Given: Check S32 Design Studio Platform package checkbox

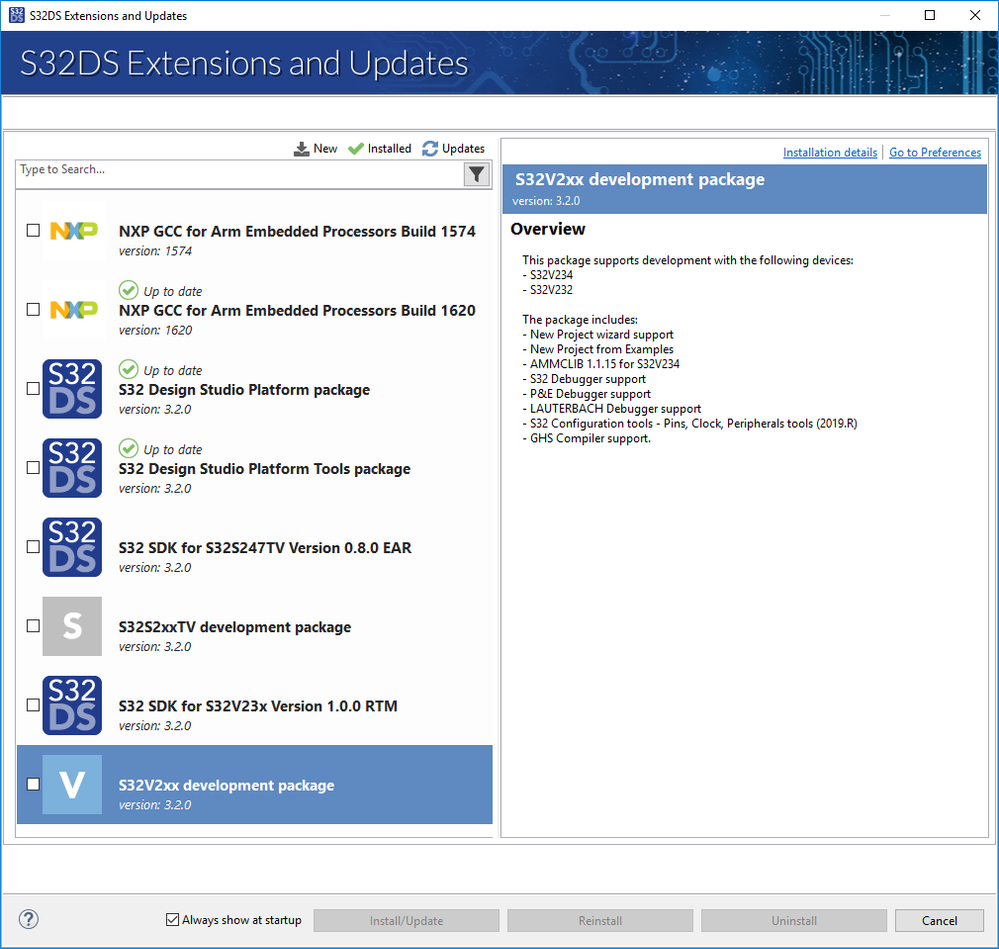Looking at the screenshot, I should (x=33, y=388).
